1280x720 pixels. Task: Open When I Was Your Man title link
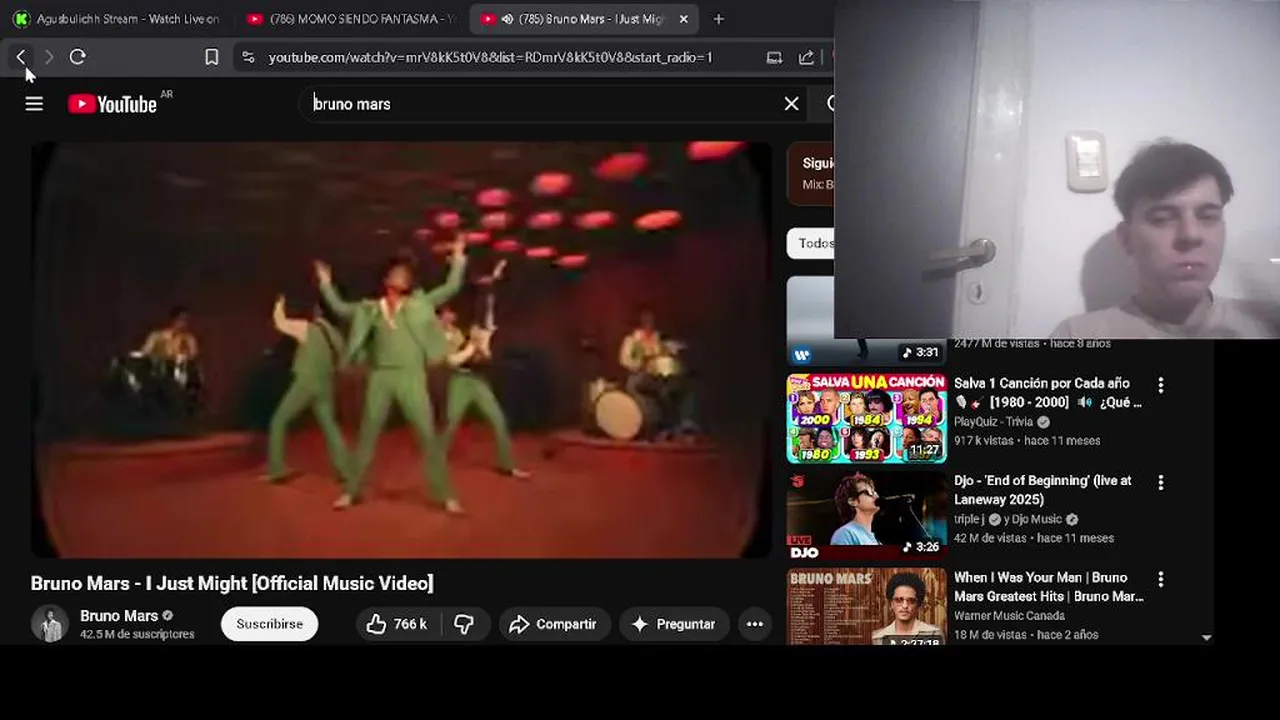point(1049,586)
